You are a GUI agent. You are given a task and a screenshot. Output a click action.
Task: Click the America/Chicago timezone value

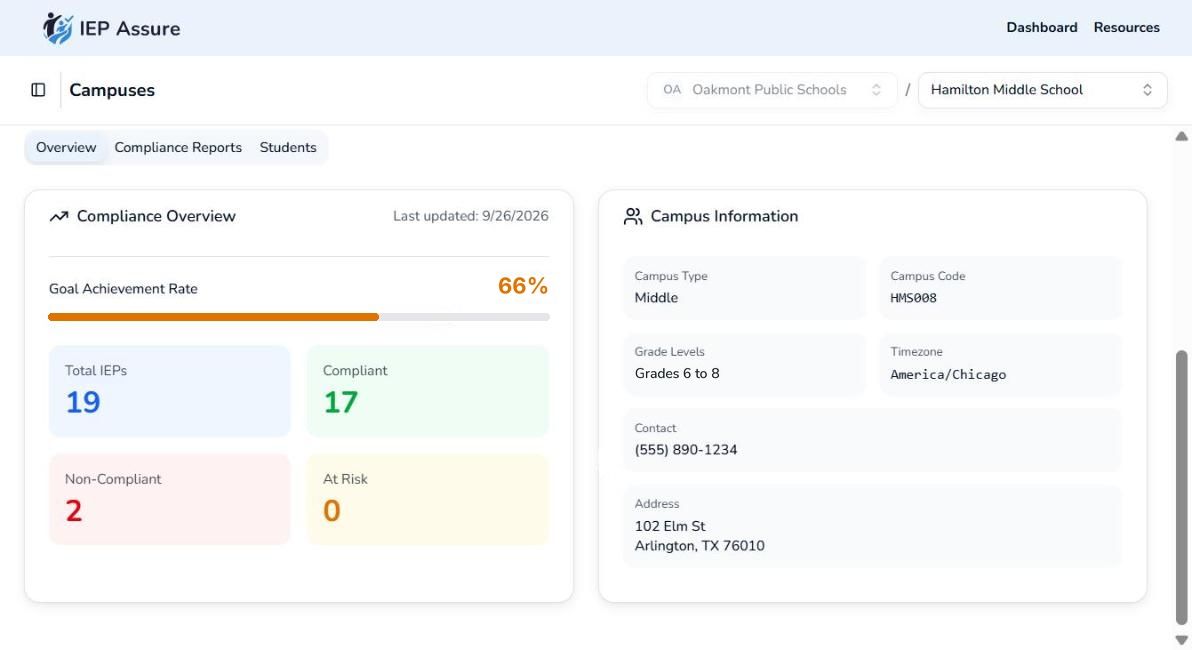click(948, 374)
